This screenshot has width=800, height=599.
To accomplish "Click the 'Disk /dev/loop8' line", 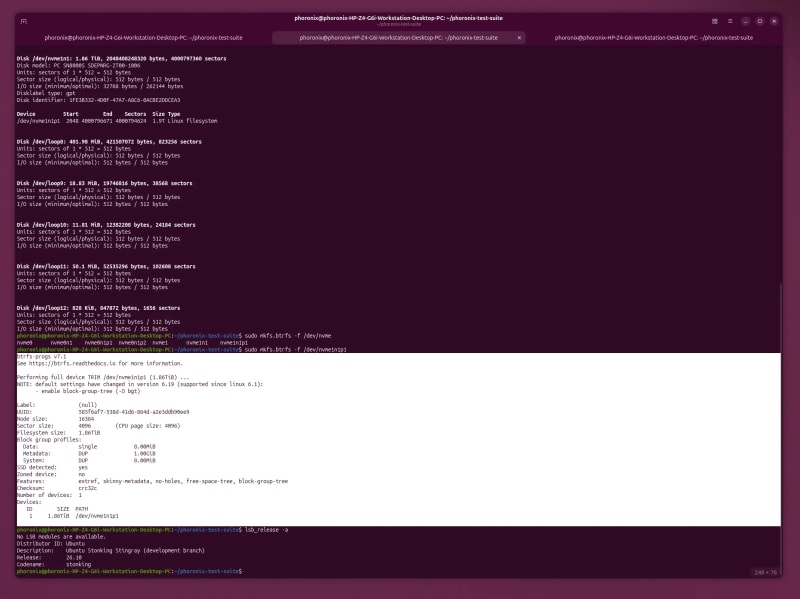I will [x=109, y=142].
